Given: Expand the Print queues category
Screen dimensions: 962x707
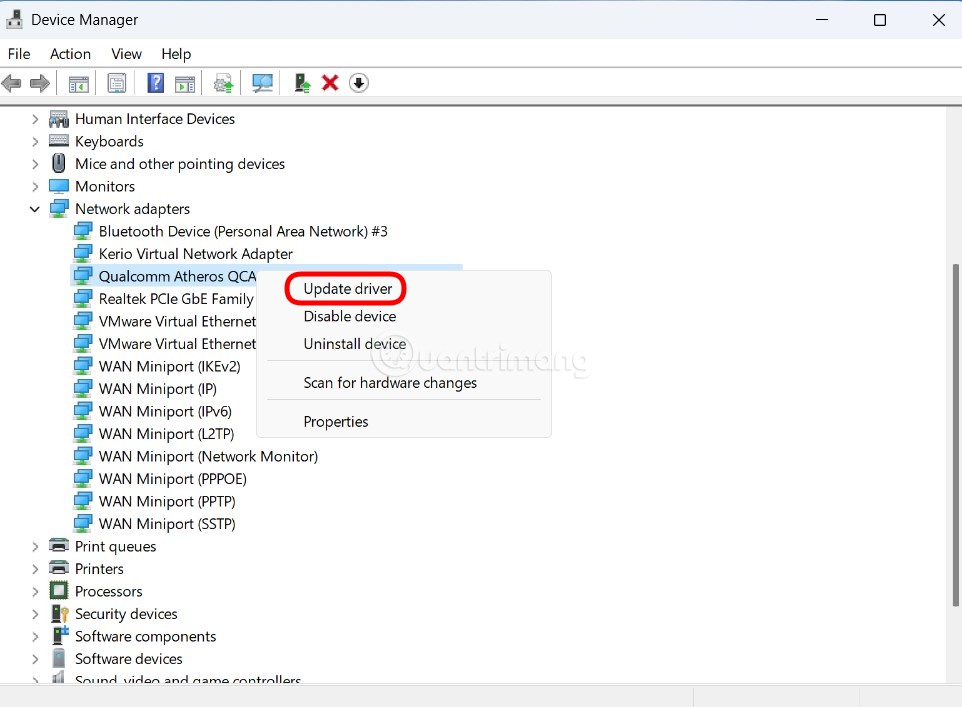Looking at the screenshot, I should tap(34, 546).
